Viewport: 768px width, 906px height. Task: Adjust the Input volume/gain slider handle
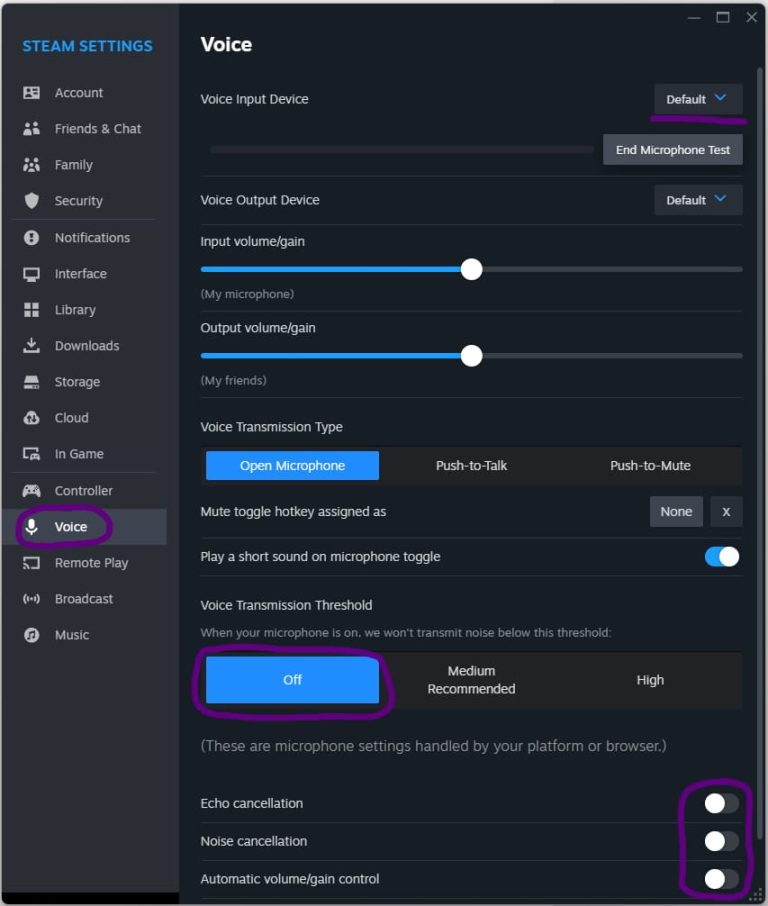[472, 269]
